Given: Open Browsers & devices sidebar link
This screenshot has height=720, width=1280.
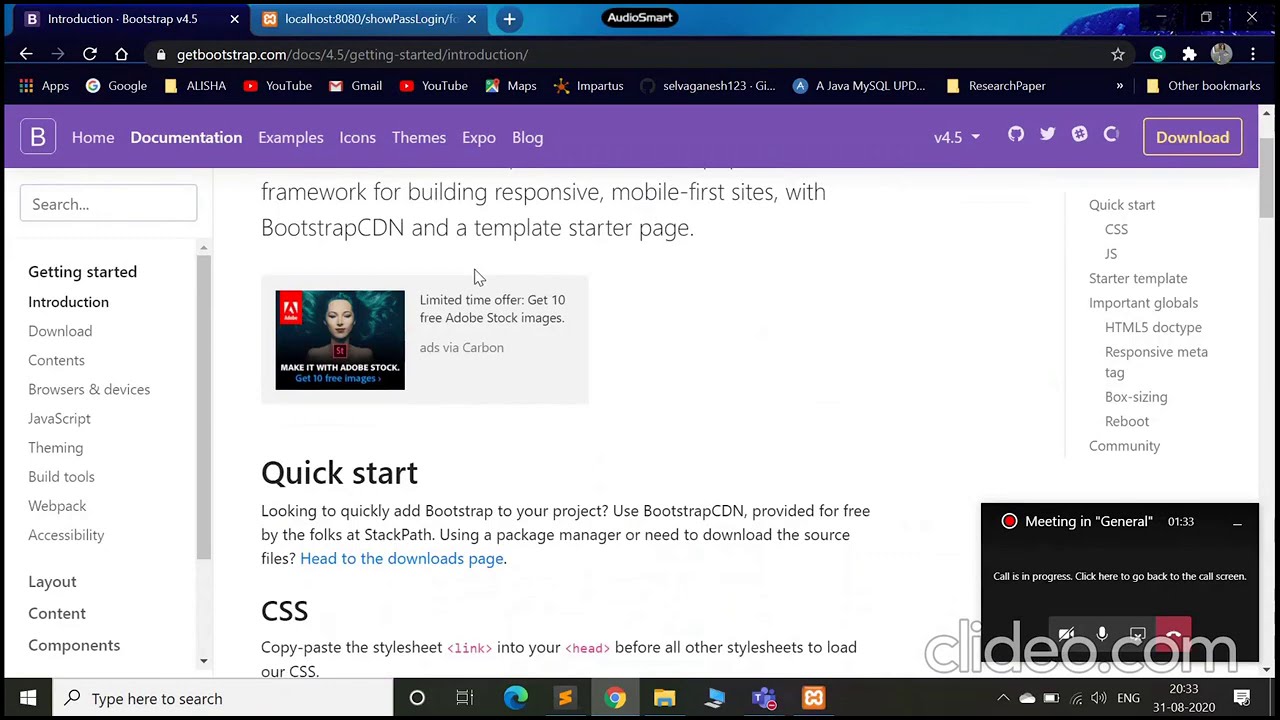Looking at the screenshot, I should pos(89,389).
